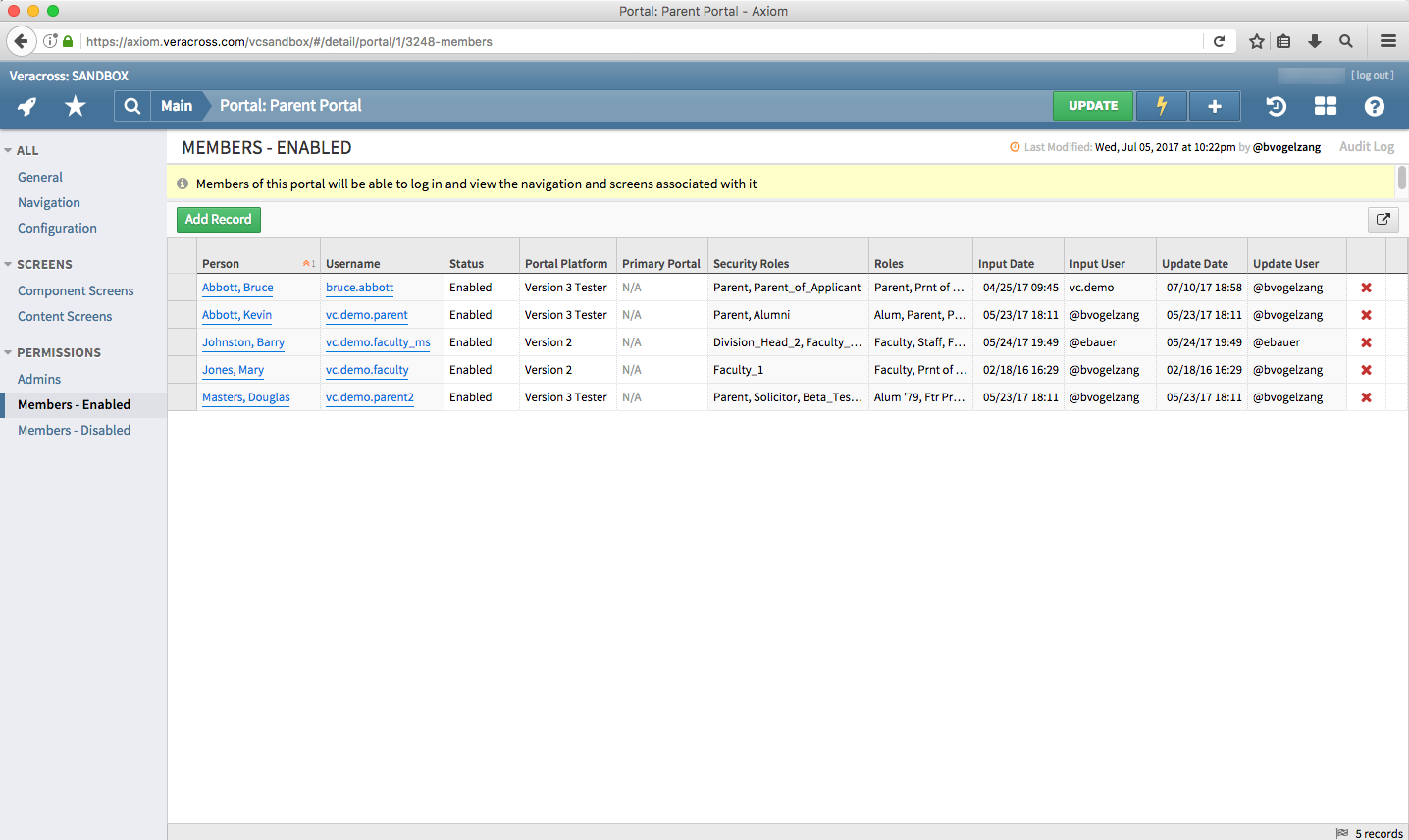Image resolution: width=1409 pixels, height=840 pixels.
Task: Click the Add Record button
Action: [218, 219]
